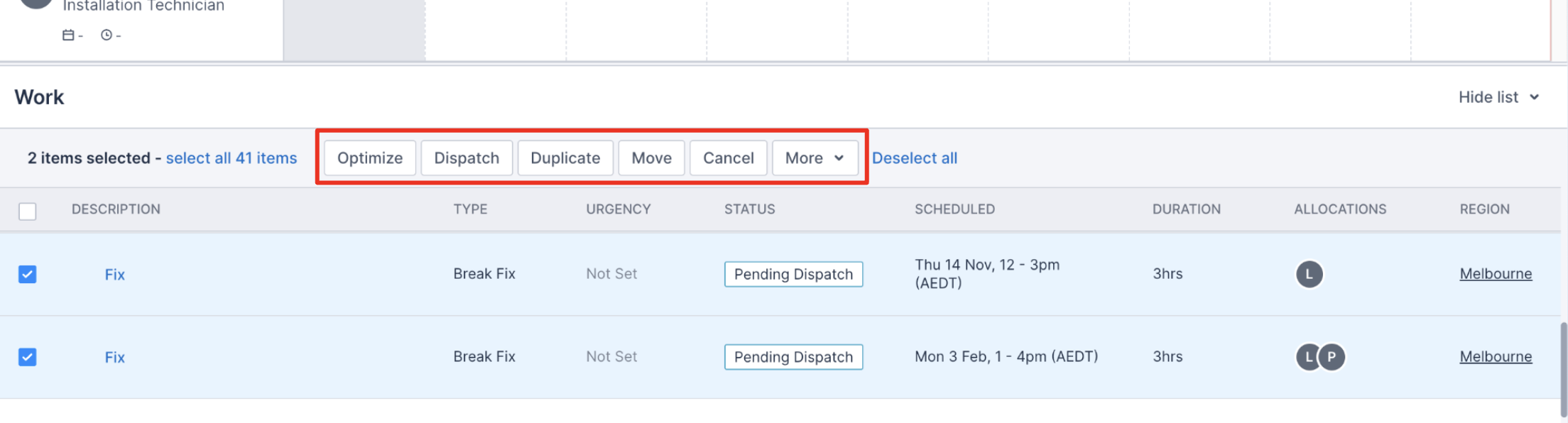This screenshot has width=1568, height=423.
Task: Click the P avatar on the Mon 3 Feb job
Action: [1332, 357]
